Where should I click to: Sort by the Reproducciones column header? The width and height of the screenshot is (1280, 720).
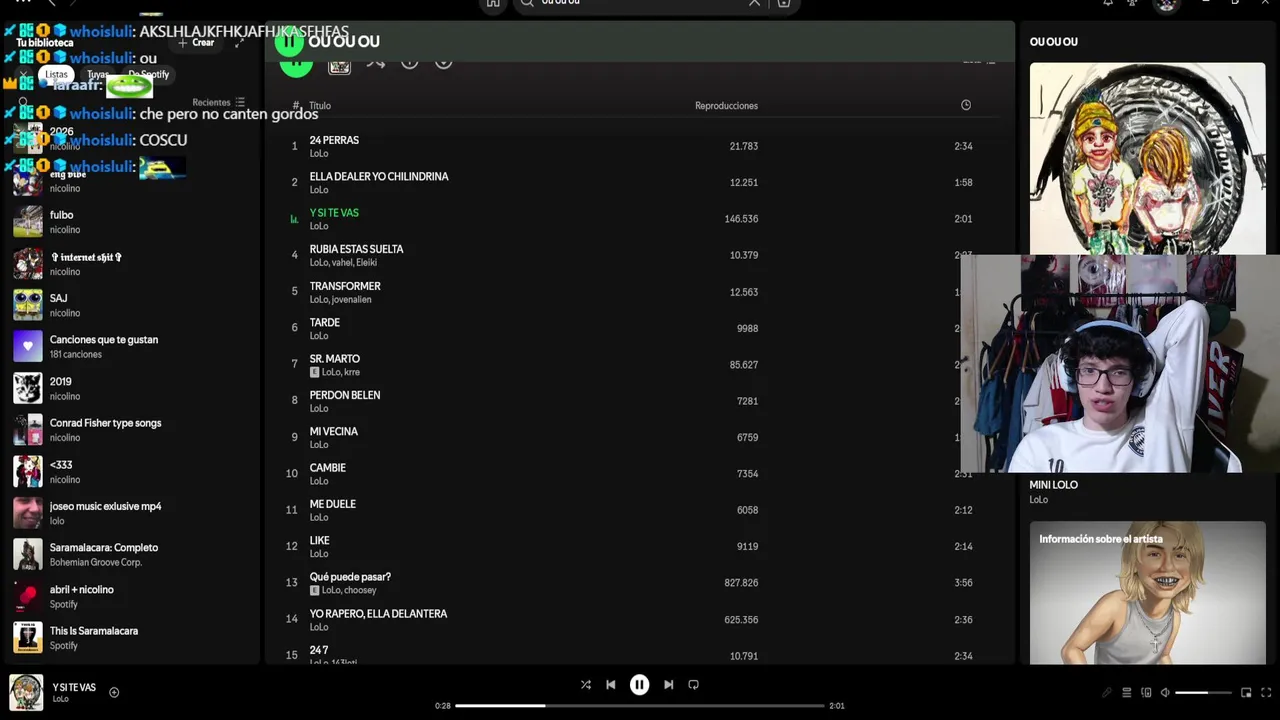(x=726, y=105)
